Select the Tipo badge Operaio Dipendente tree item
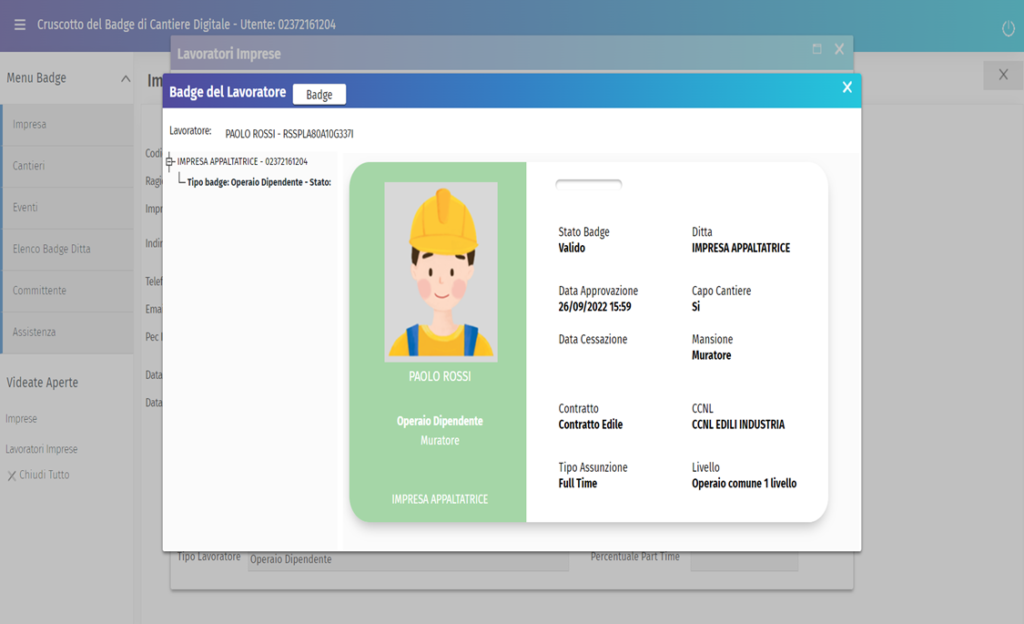 [258, 182]
